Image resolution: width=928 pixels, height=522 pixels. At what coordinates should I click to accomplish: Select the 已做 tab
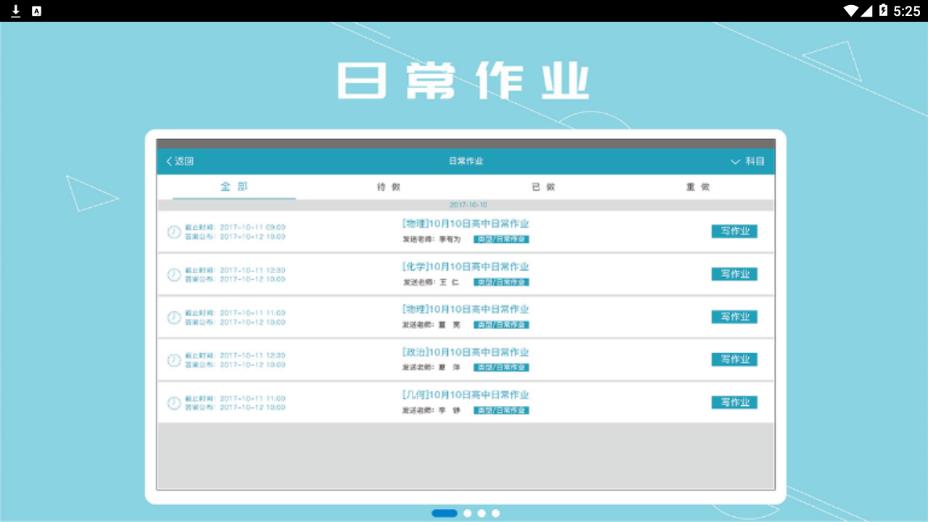tap(543, 187)
